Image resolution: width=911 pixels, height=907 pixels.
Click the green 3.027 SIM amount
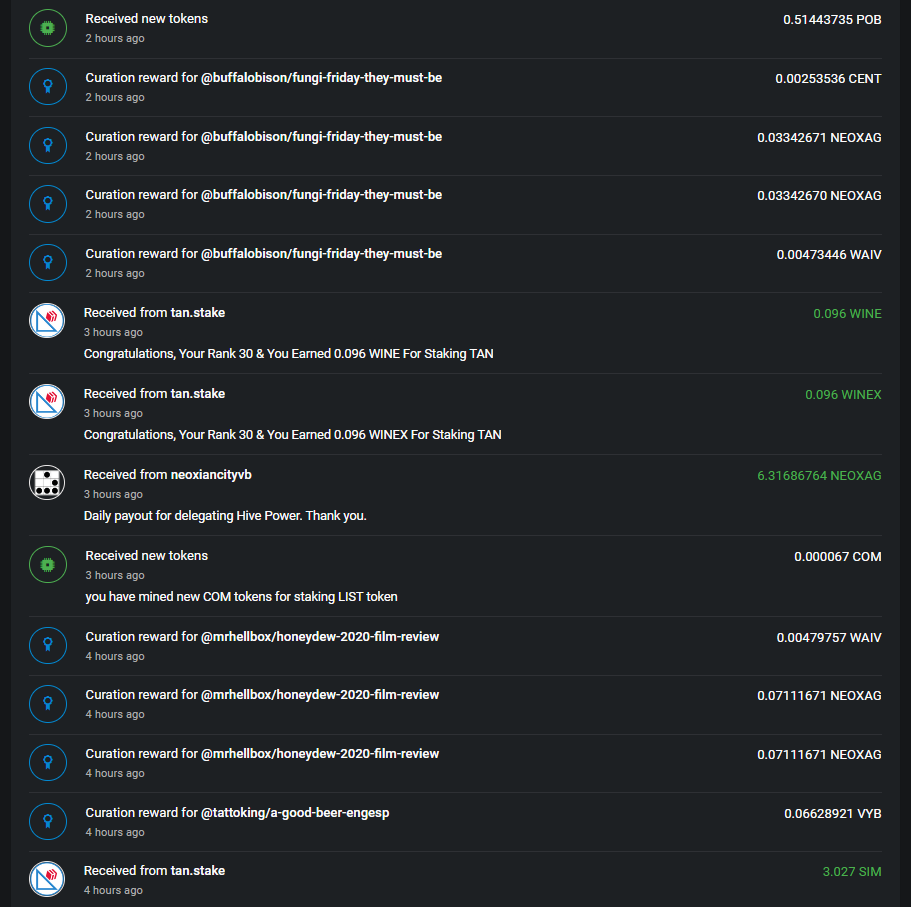[x=852, y=872]
